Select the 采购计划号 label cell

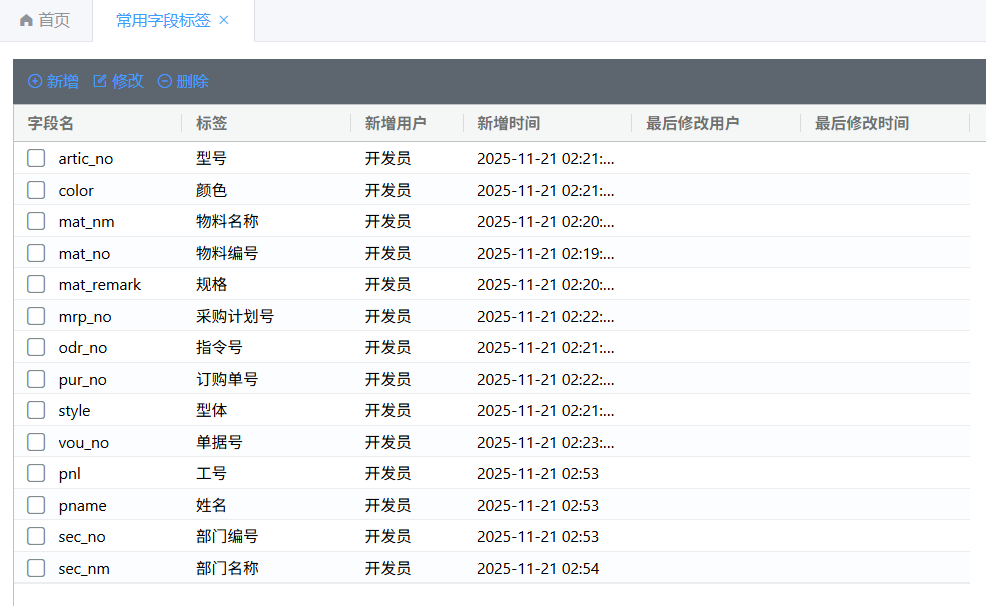coord(235,316)
